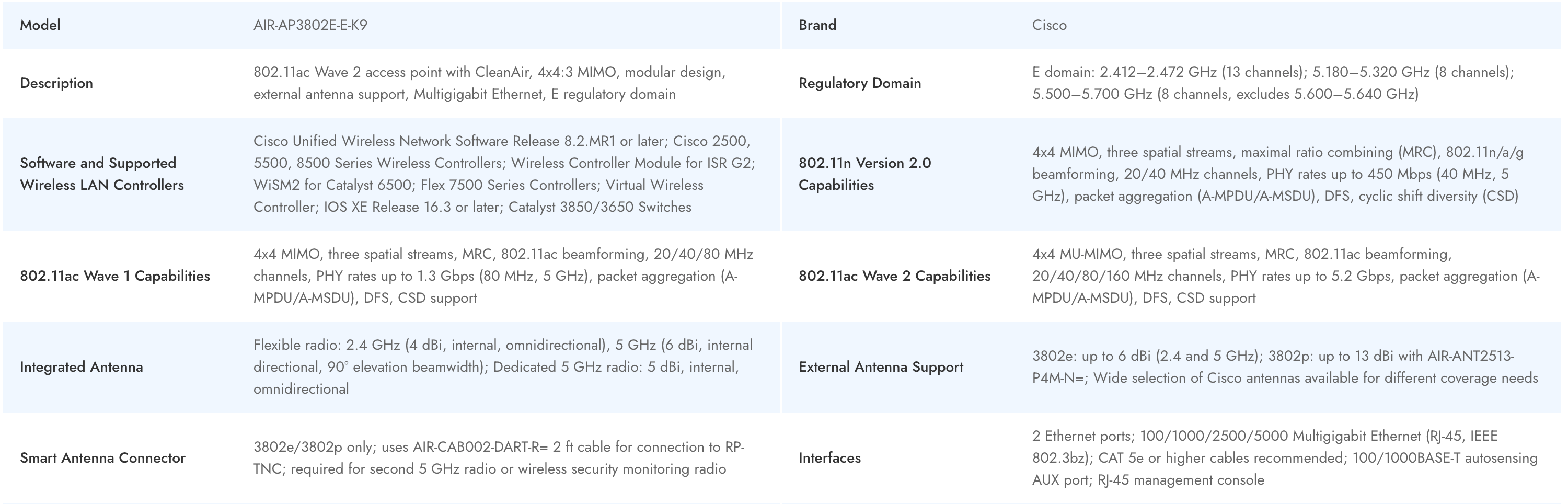The height and width of the screenshot is (504, 1568).
Task: Click the 802.11n Version 2.0 Capabilities label
Action: [x=864, y=174]
